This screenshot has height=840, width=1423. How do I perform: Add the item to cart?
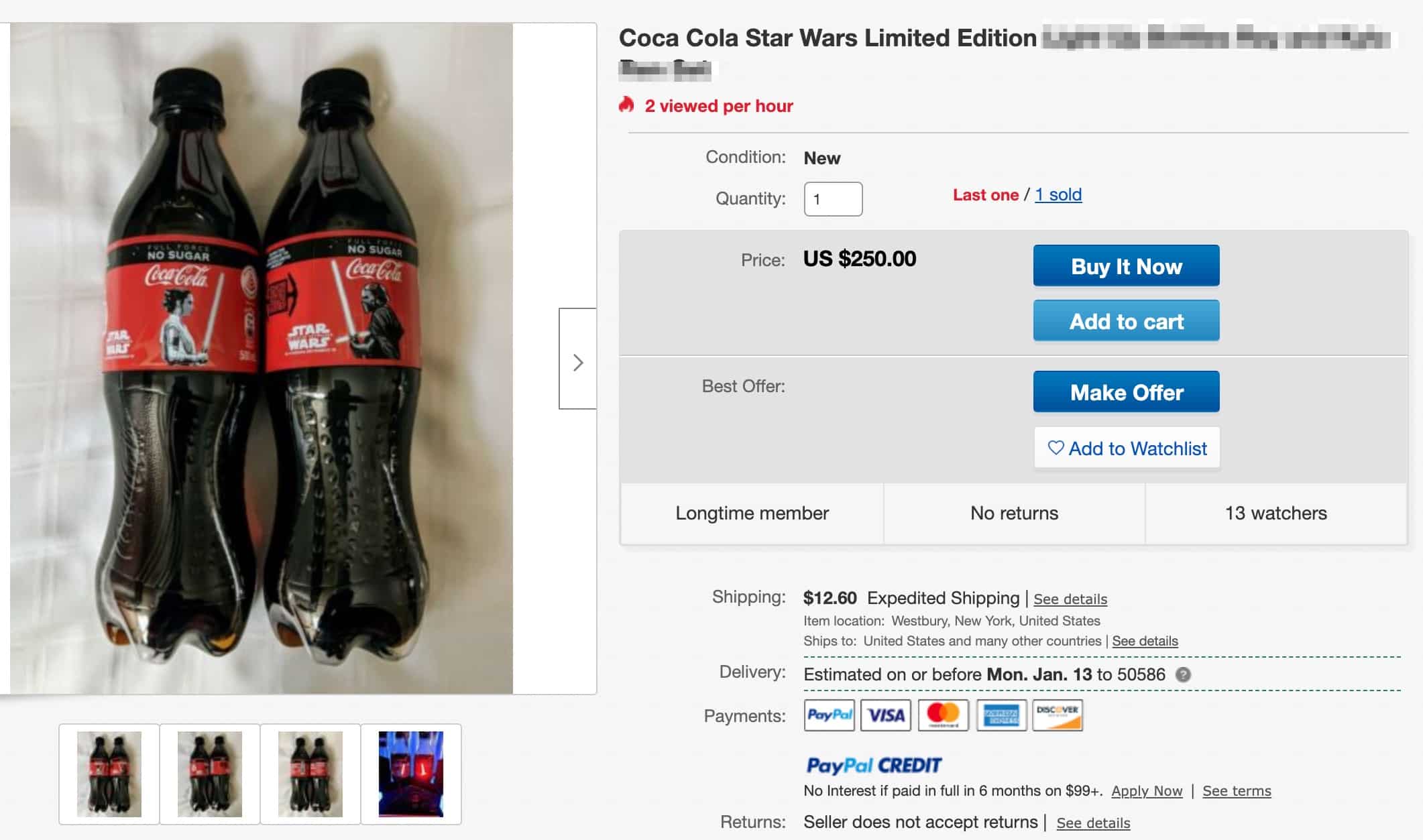coord(1126,320)
